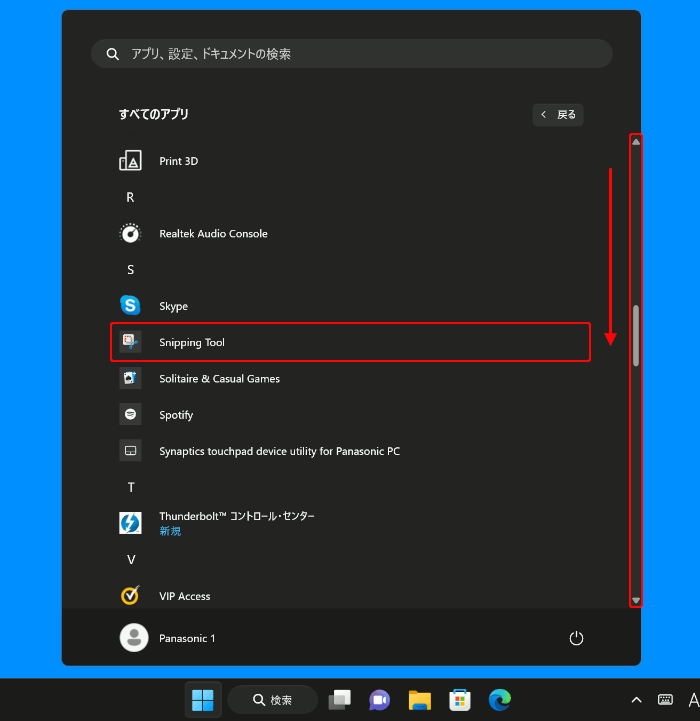The image size is (700, 721).
Task: Select Thunderbolt コントロール・センター label
Action: coord(236,516)
